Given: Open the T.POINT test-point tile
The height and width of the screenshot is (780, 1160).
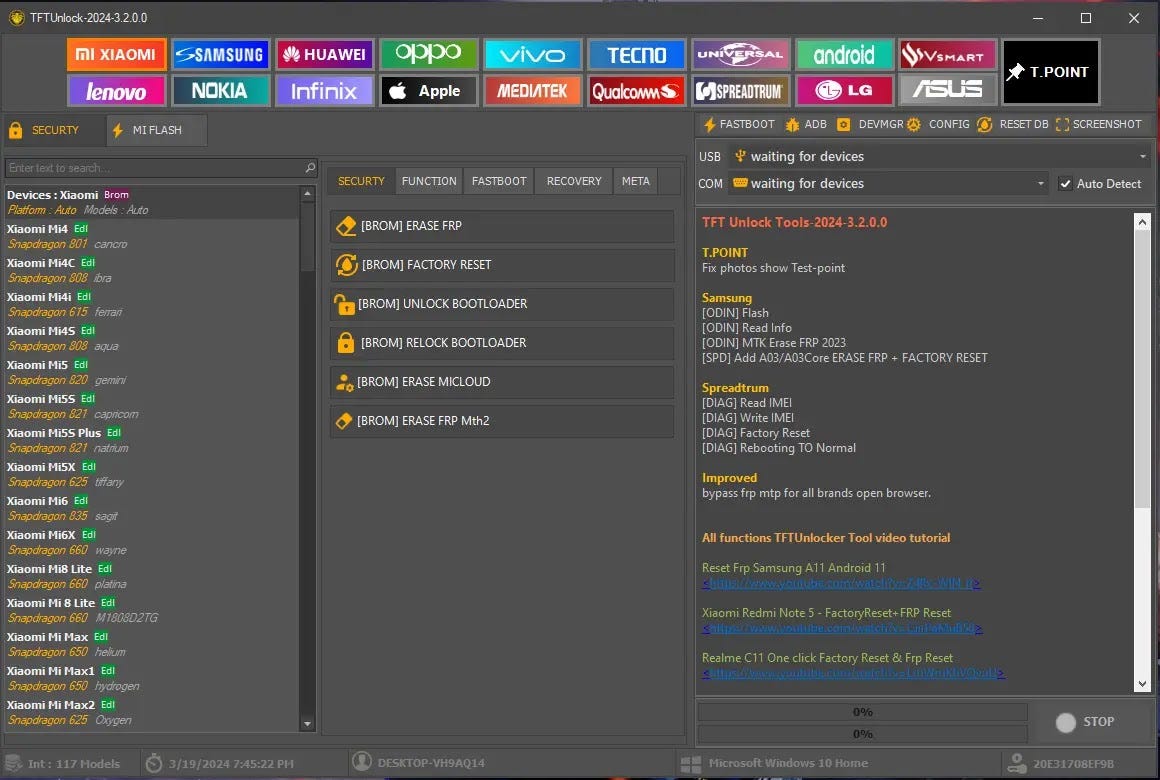Looking at the screenshot, I should 1051,72.
